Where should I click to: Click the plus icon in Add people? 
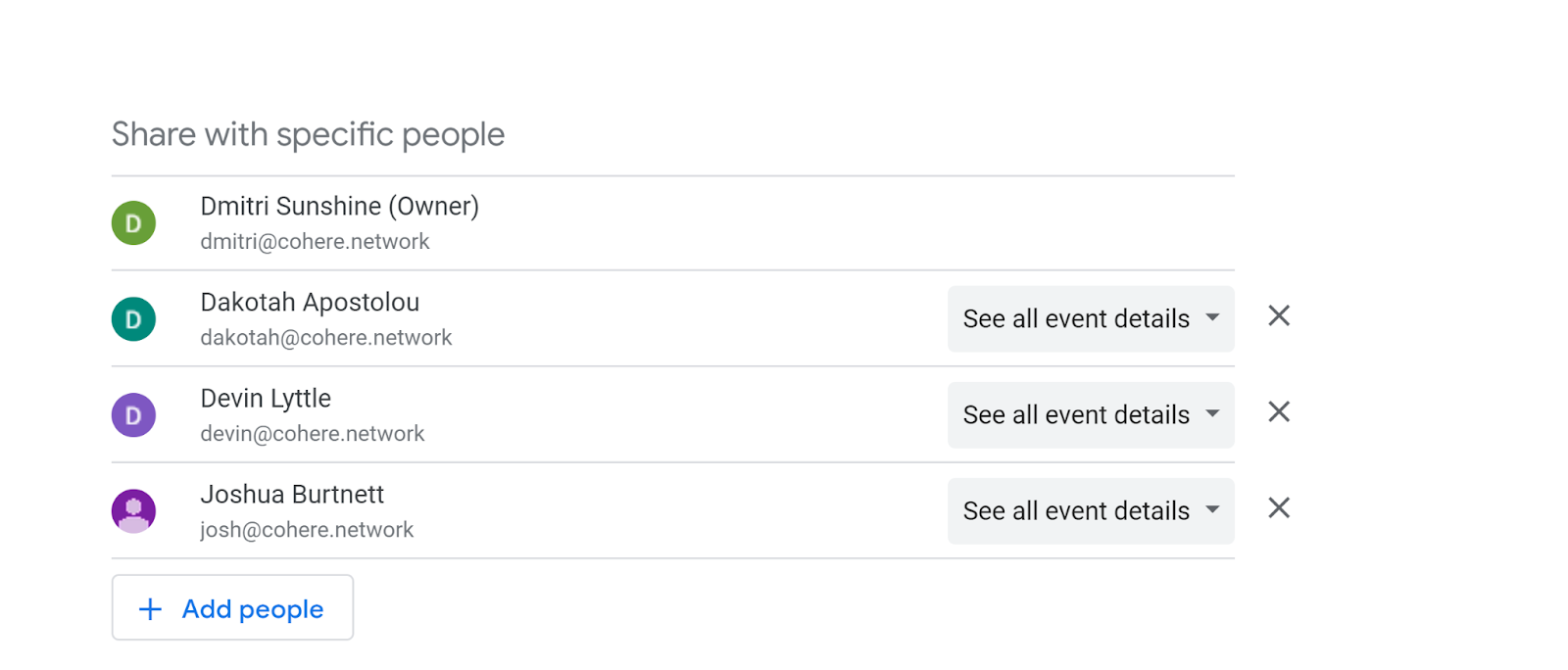150,609
